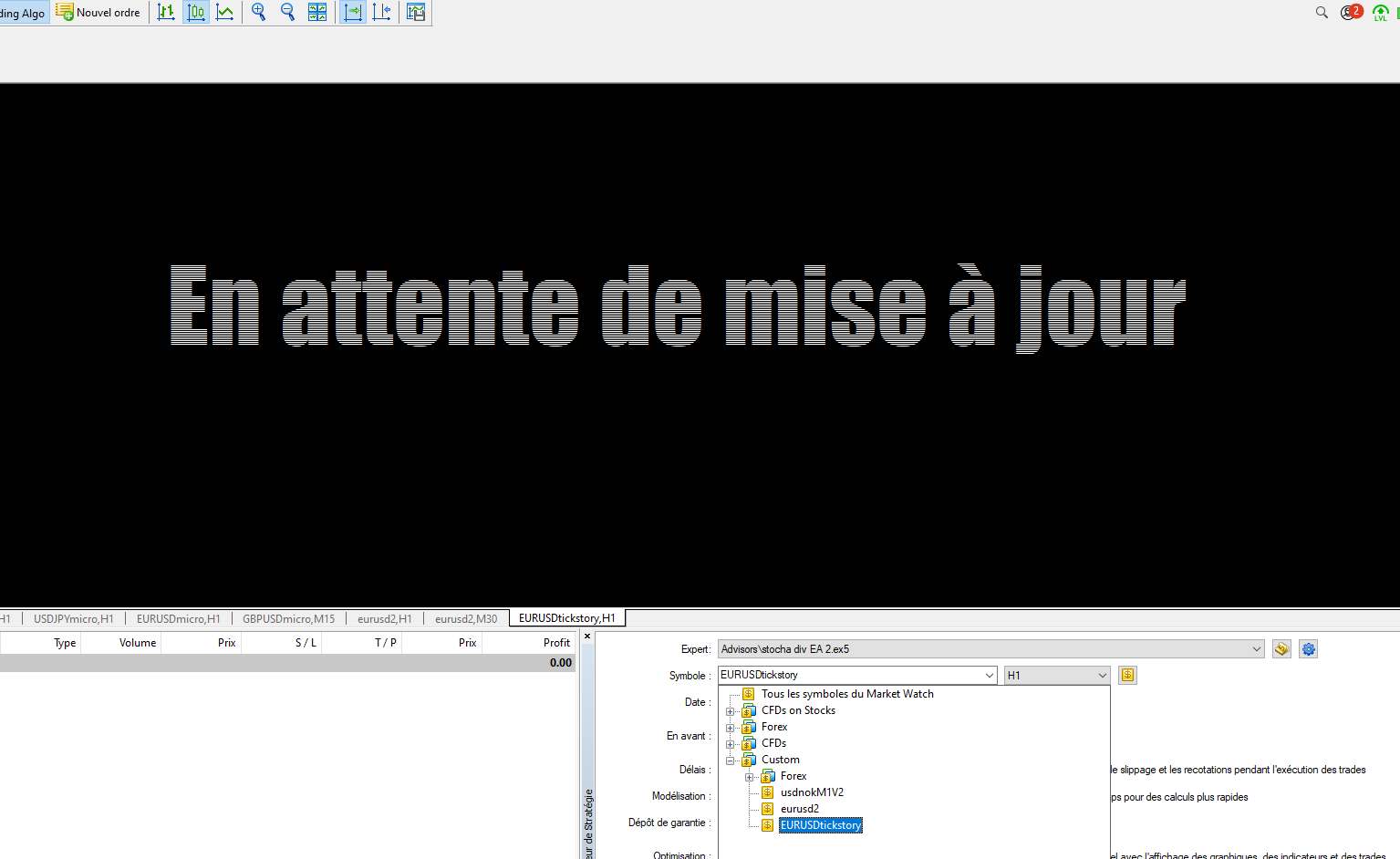The height and width of the screenshot is (859, 1400).
Task: Click the green LVL connection icon
Action: click(x=1381, y=13)
